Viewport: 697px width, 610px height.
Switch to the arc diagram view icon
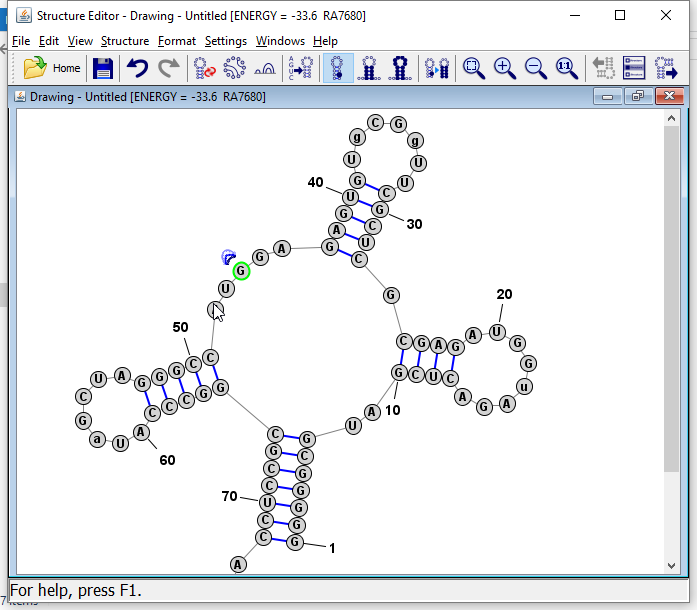click(265, 69)
